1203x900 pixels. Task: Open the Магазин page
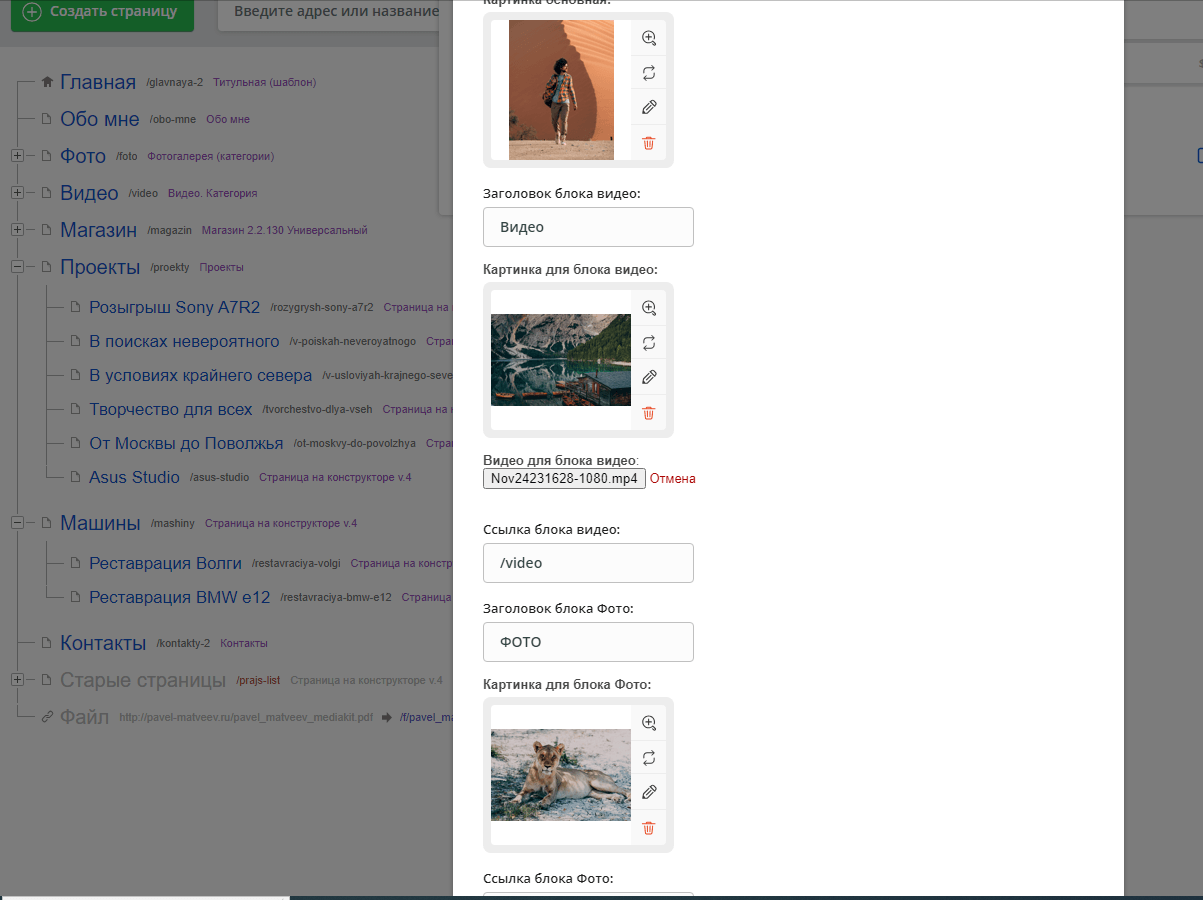point(98,230)
